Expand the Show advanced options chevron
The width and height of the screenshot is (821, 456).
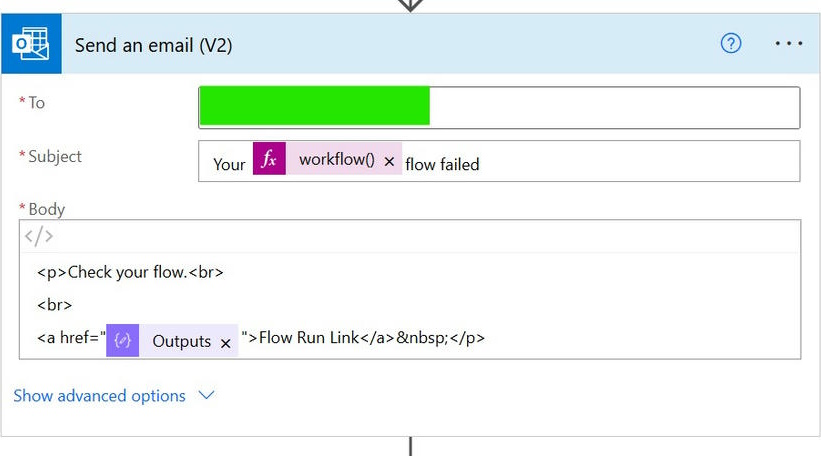click(207, 396)
